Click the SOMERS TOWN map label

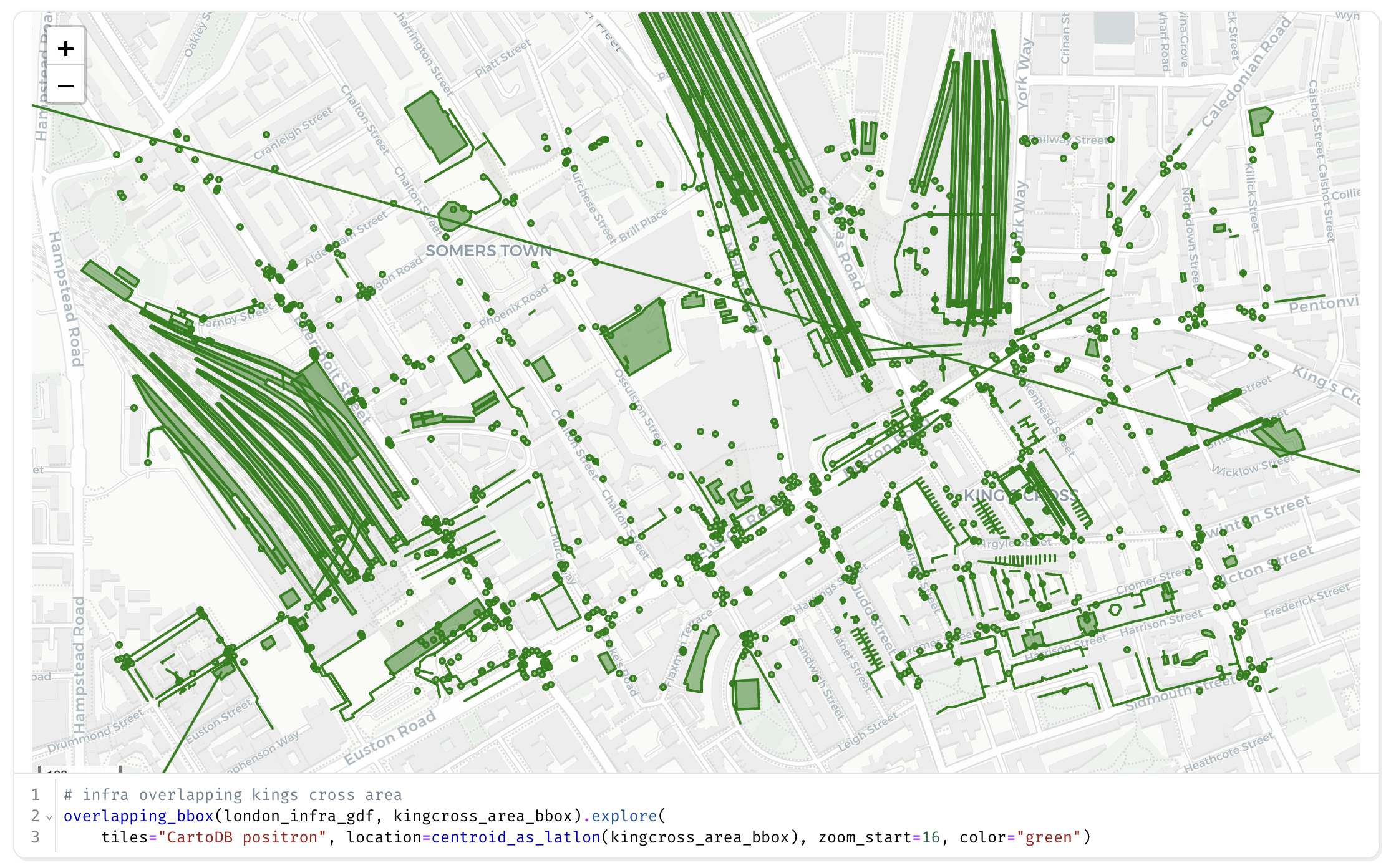[488, 251]
